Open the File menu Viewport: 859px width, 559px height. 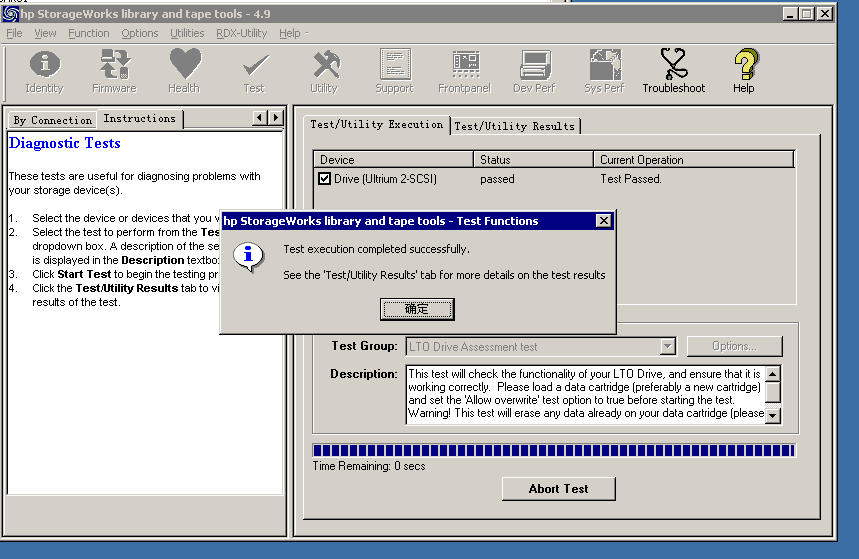tap(14, 33)
